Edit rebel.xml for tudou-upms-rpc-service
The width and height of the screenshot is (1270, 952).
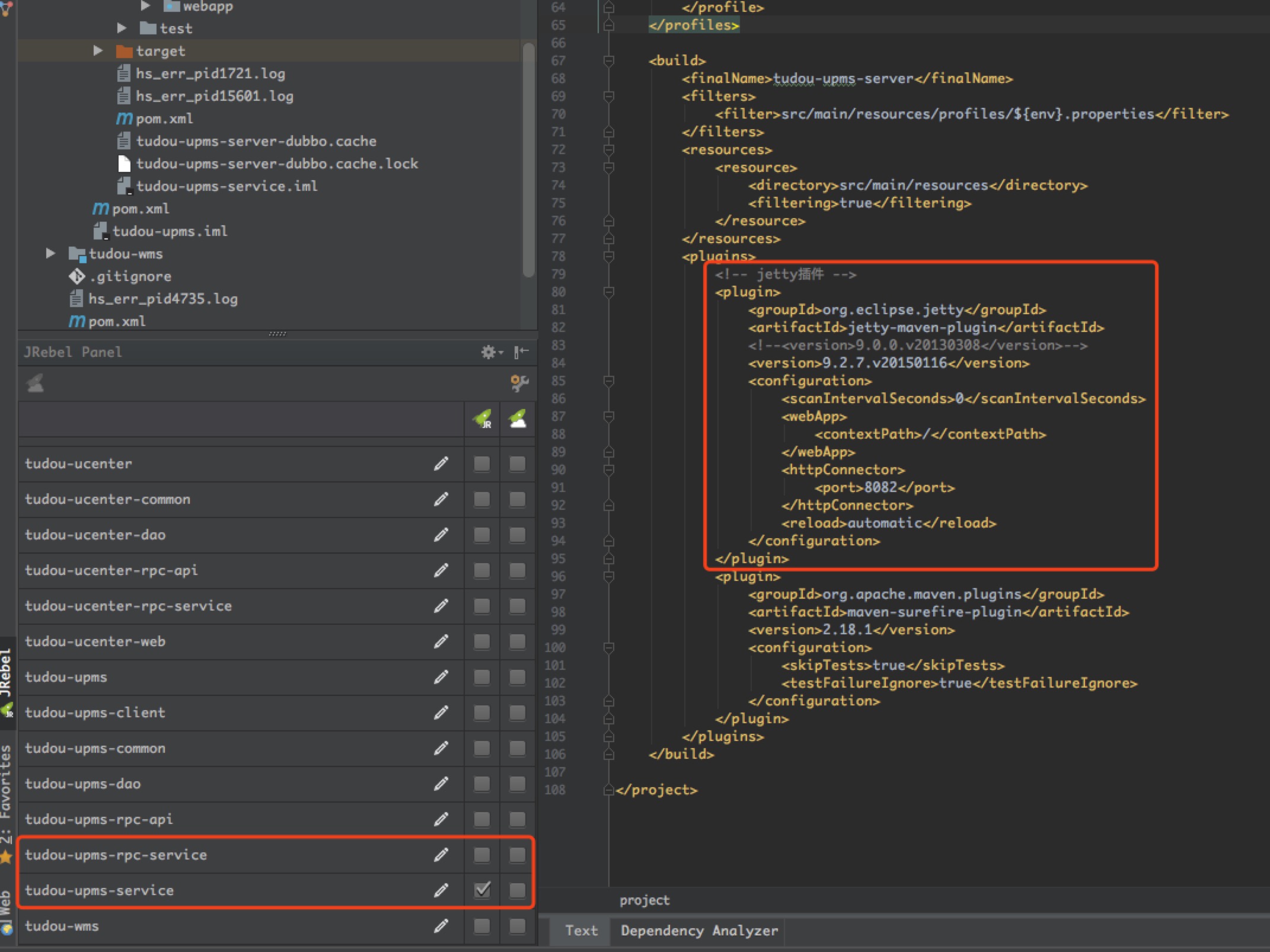441,855
